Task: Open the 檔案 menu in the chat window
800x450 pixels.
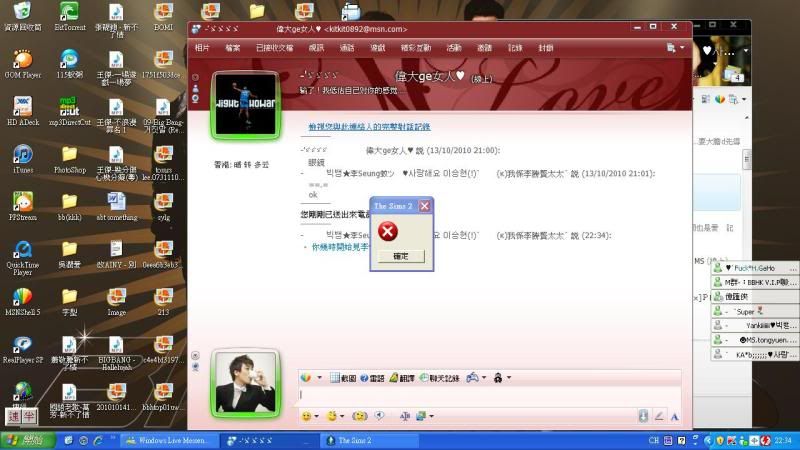Action: click(232, 47)
